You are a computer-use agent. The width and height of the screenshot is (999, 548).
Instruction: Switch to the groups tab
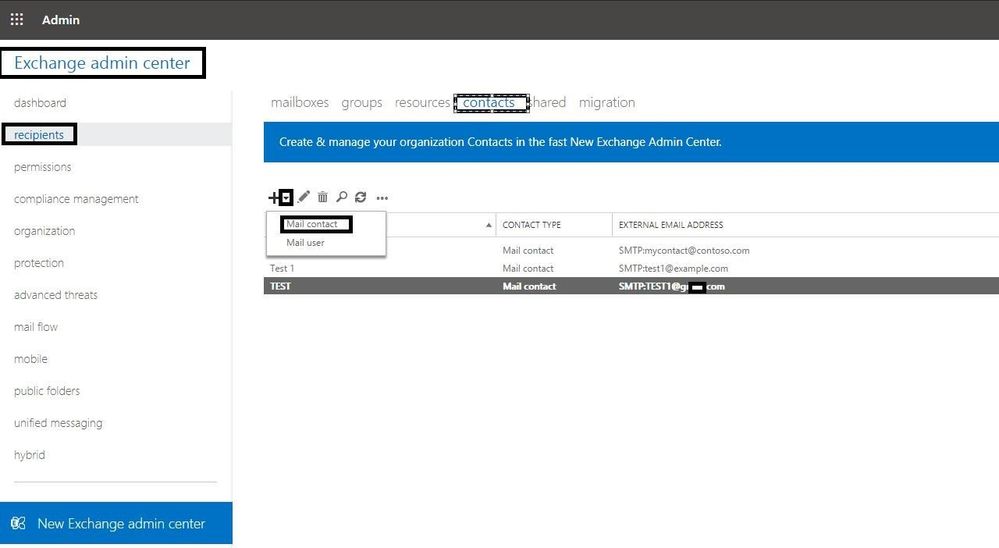coord(361,103)
